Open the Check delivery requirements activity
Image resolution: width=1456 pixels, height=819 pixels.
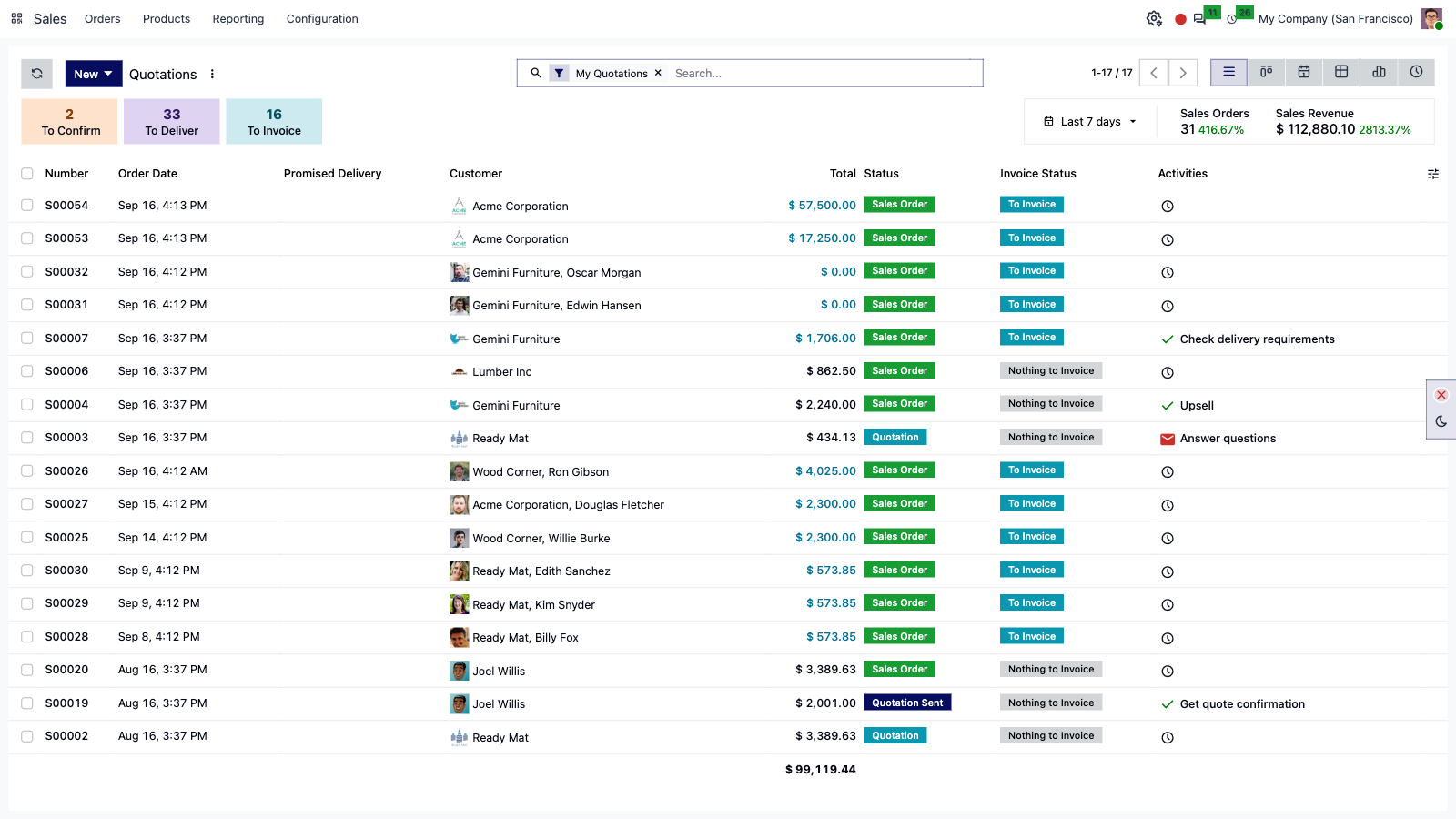(1248, 339)
